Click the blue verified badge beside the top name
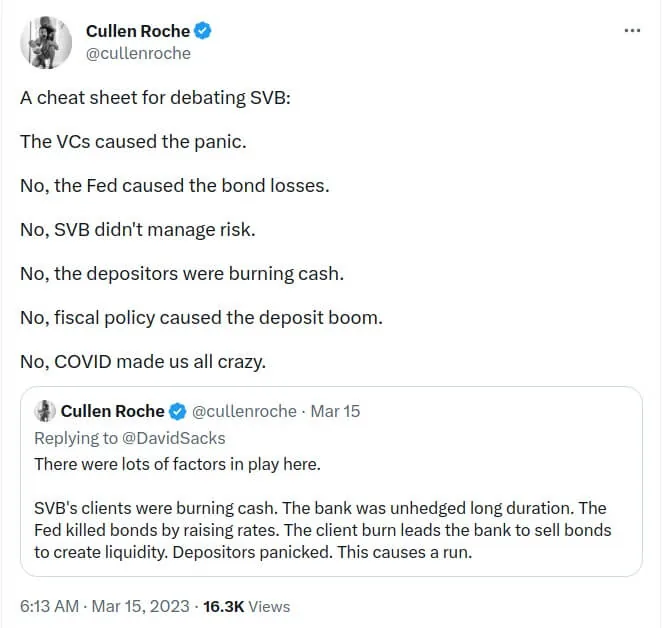Screen dimensions: 662x628 click(x=203, y=32)
